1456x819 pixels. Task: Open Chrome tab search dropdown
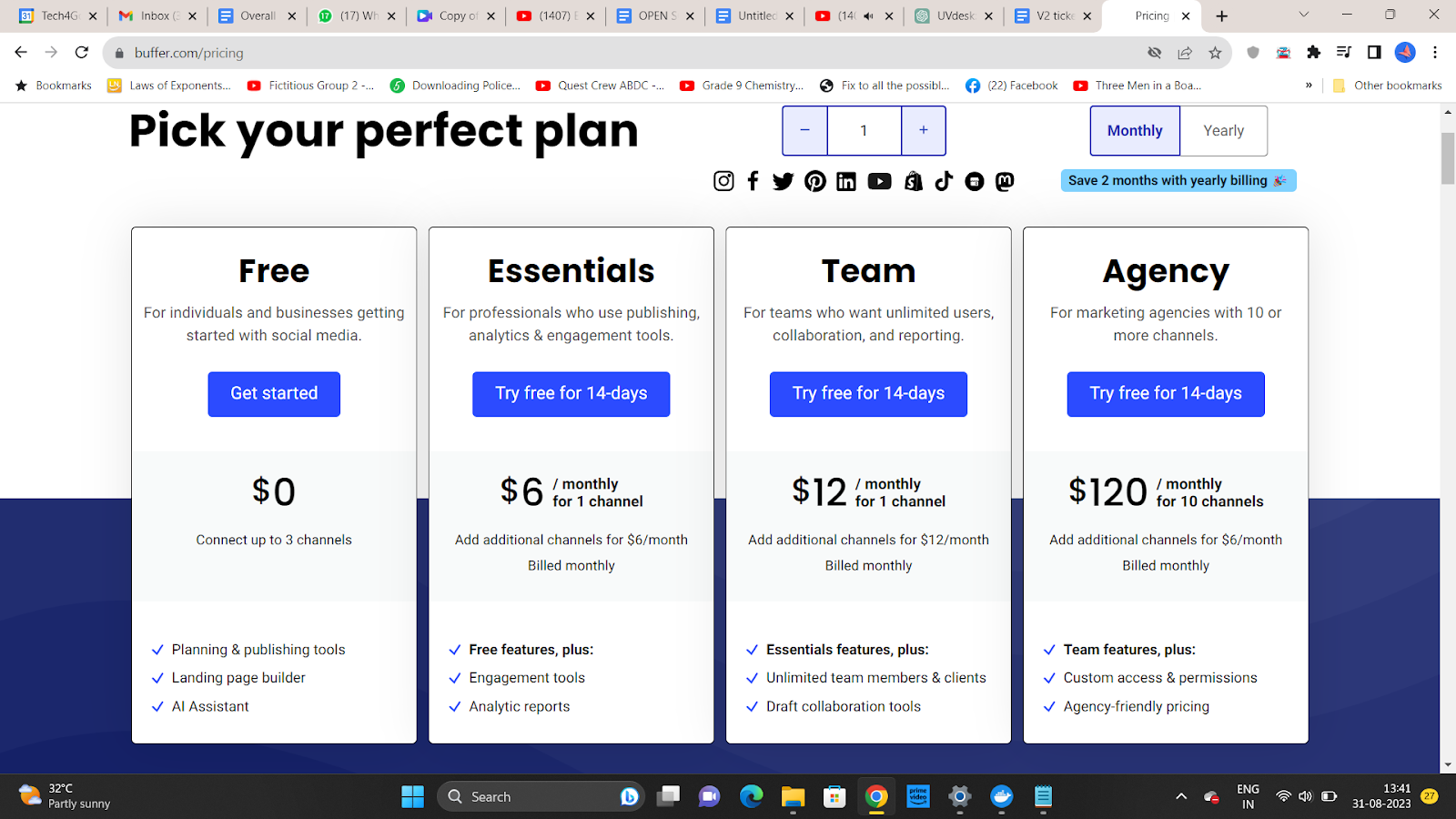click(1303, 15)
